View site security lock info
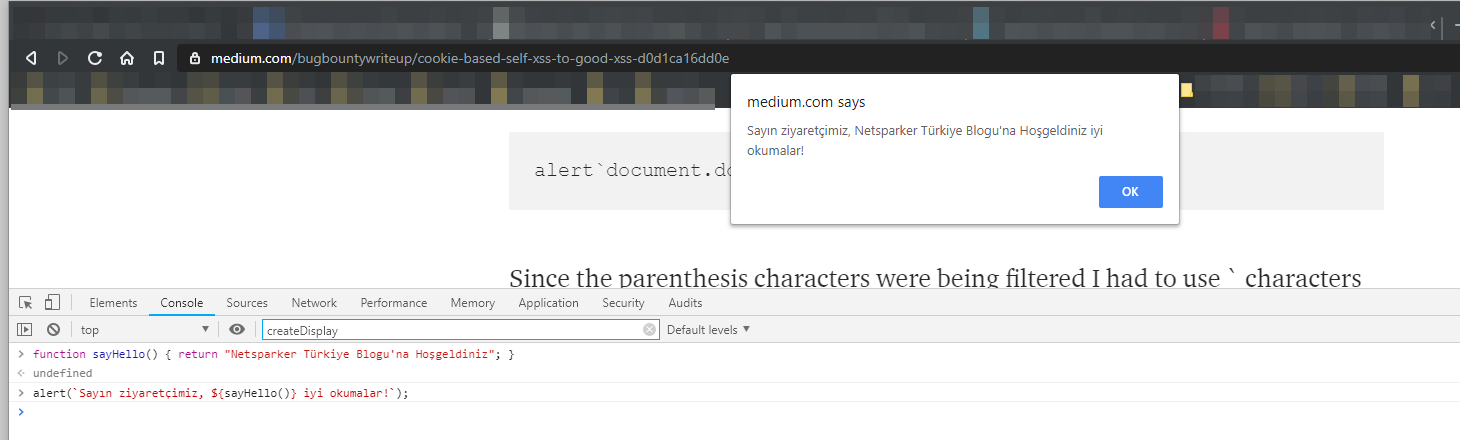The height and width of the screenshot is (440, 1460). click(195, 58)
